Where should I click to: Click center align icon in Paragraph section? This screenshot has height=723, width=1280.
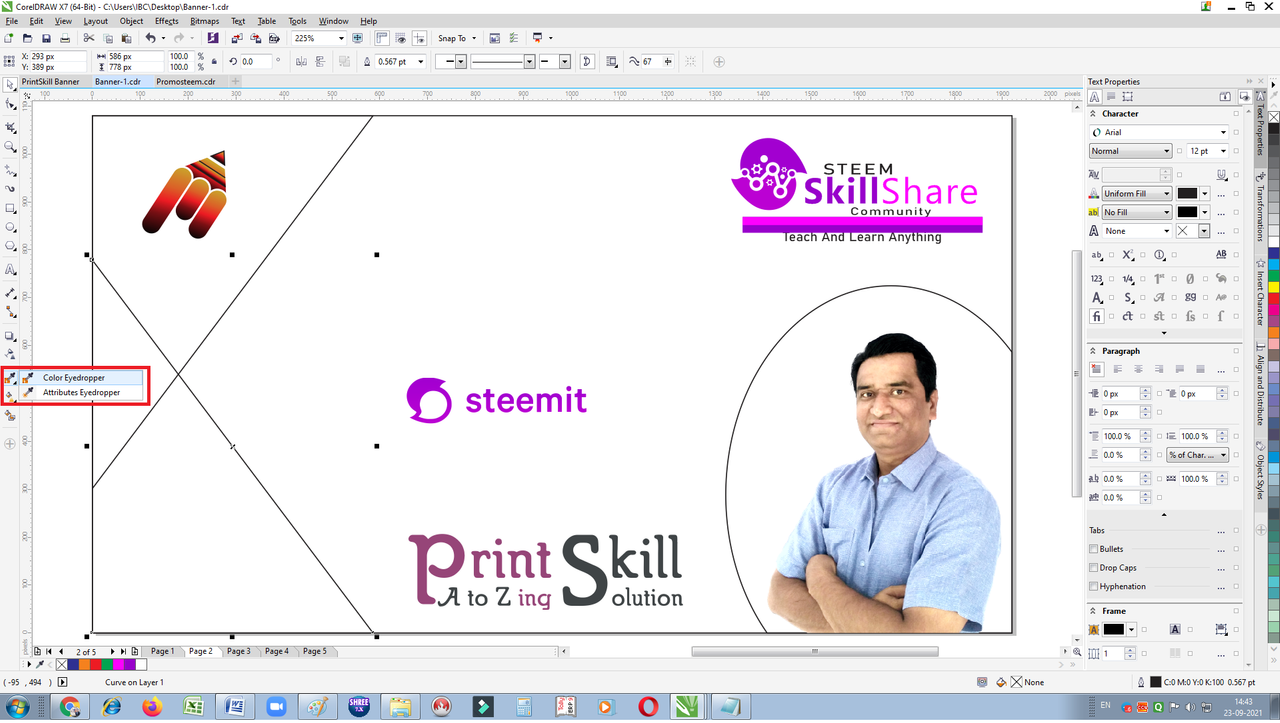point(1138,370)
